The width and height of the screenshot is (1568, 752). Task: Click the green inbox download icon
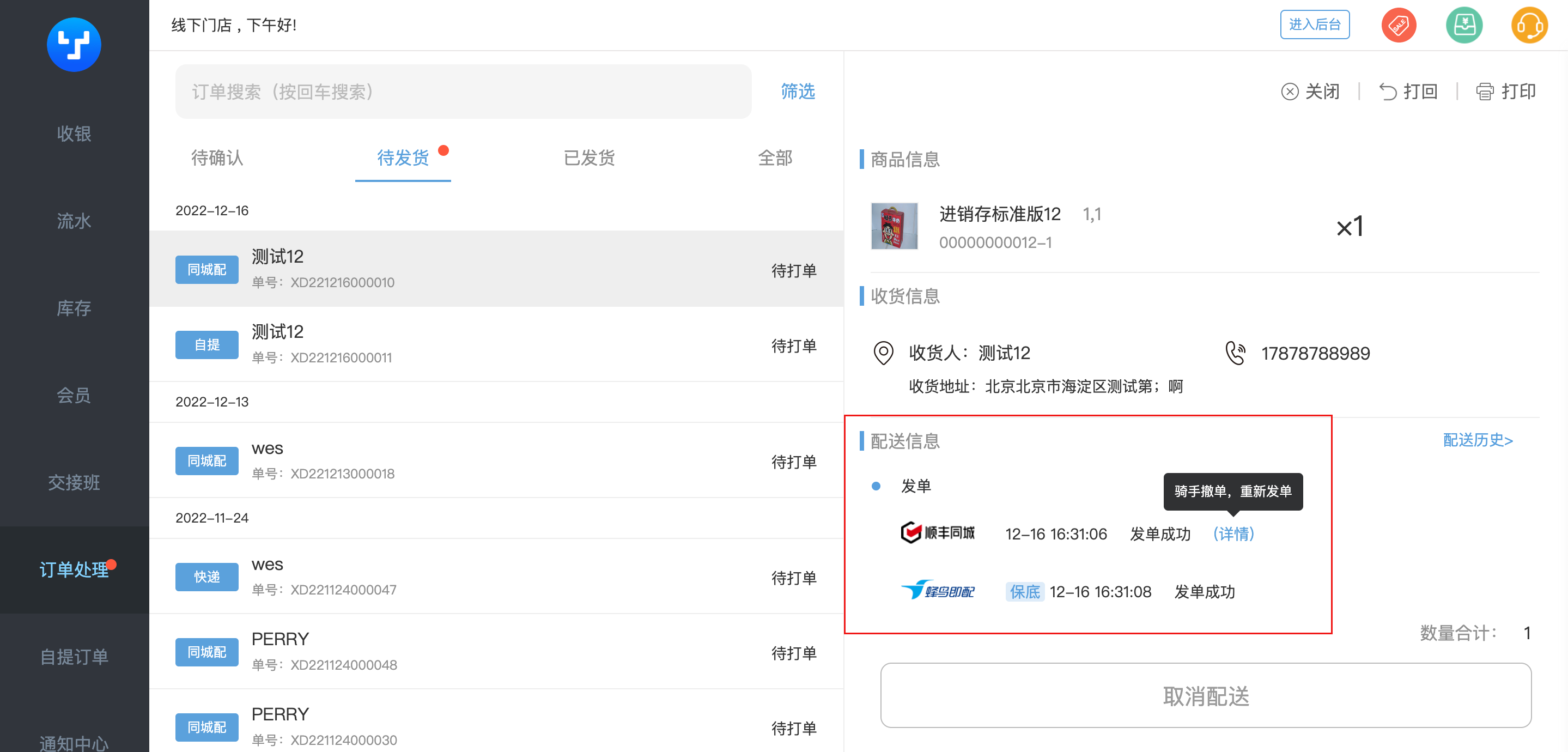point(1464,25)
